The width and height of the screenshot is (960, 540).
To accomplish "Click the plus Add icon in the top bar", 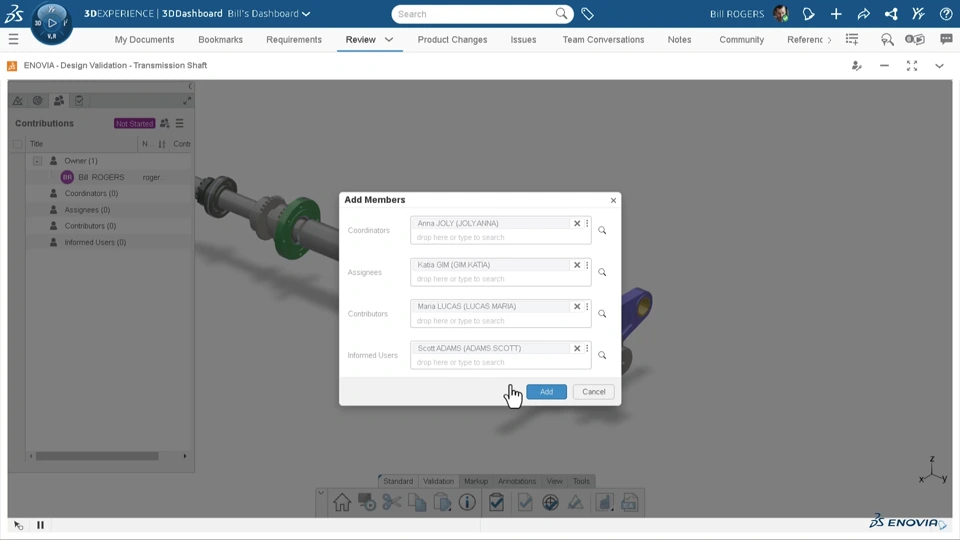I will click(x=836, y=13).
